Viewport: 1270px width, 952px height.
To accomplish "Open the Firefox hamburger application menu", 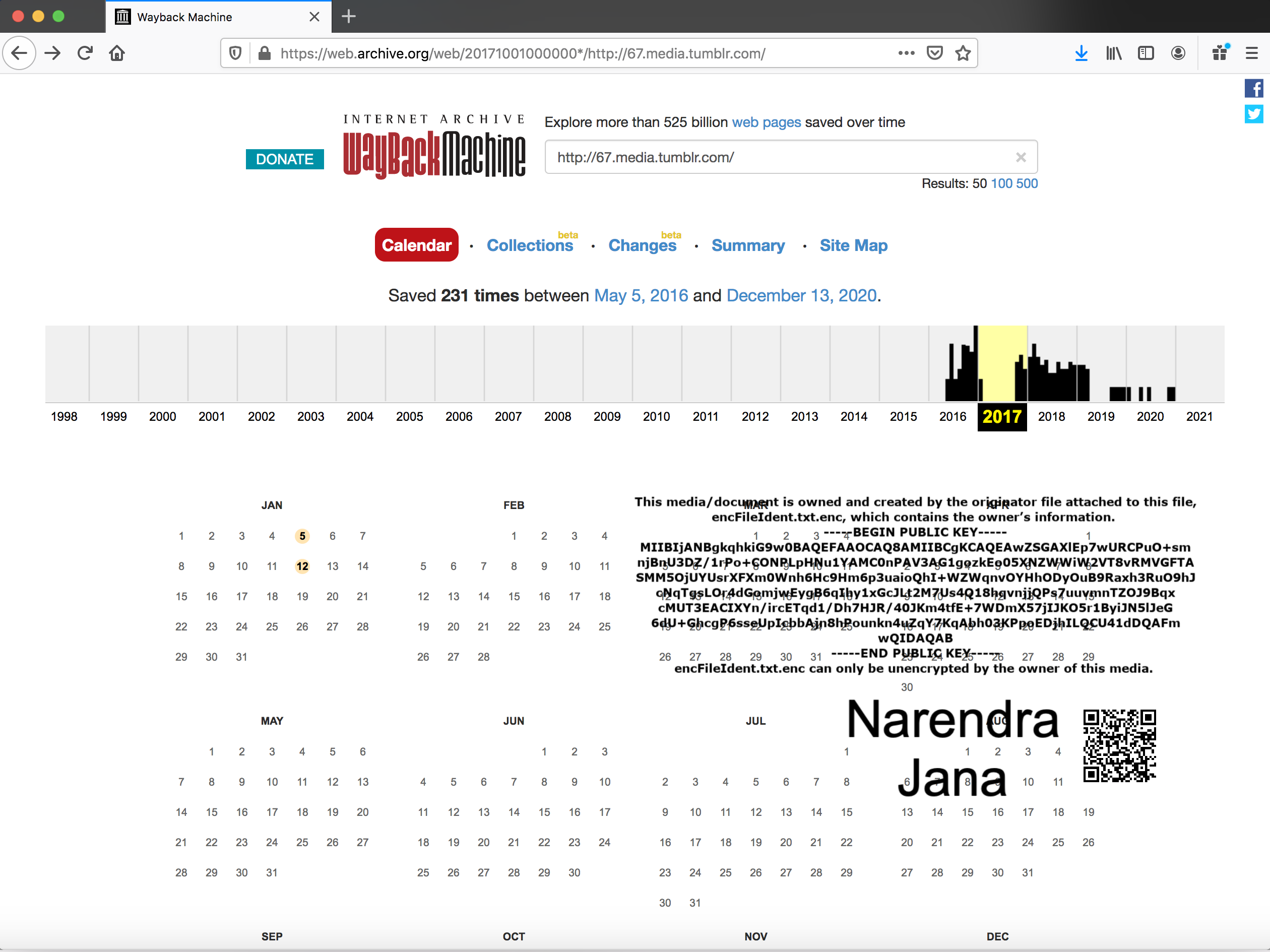I will [x=1252, y=53].
